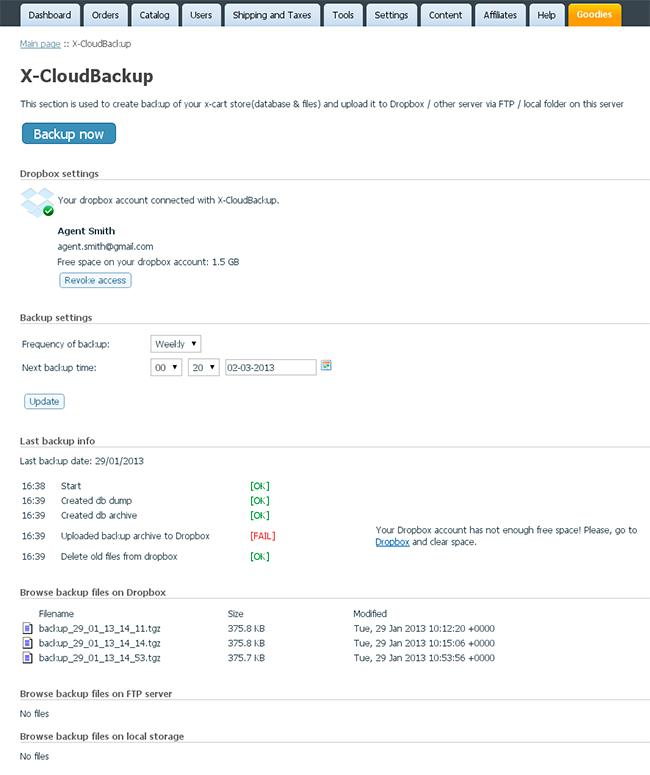Open the Dropbox link in error message
650x775 pixels.
[x=392, y=542]
